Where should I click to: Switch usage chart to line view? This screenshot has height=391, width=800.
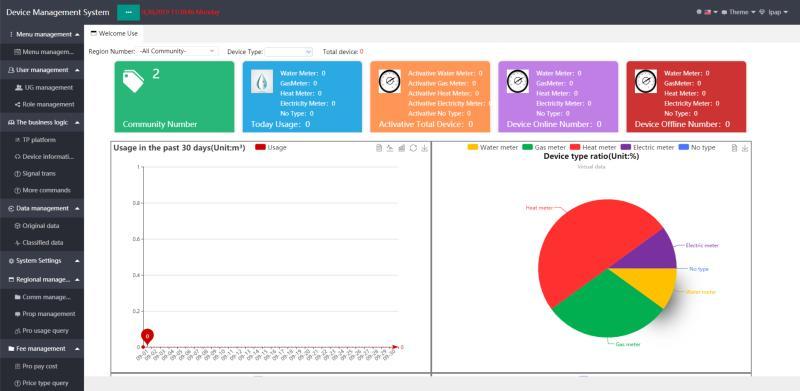click(x=390, y=148)
